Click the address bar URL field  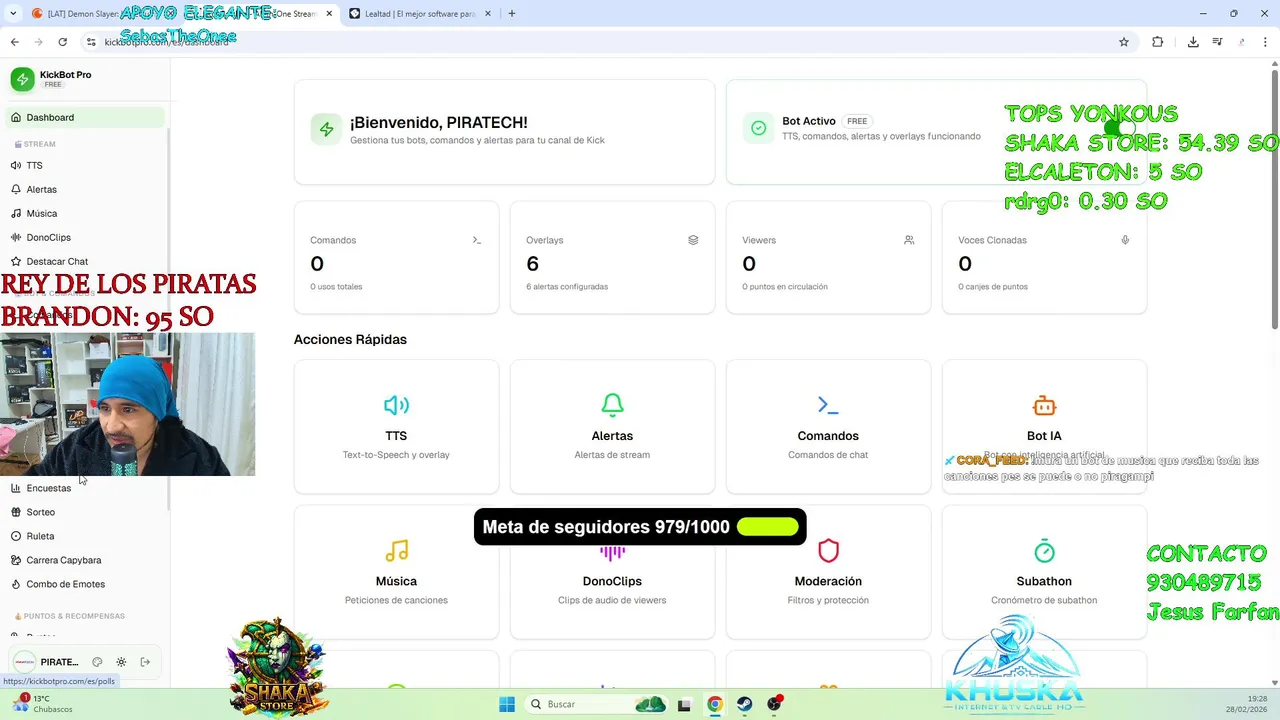click(x=610, y=42)
